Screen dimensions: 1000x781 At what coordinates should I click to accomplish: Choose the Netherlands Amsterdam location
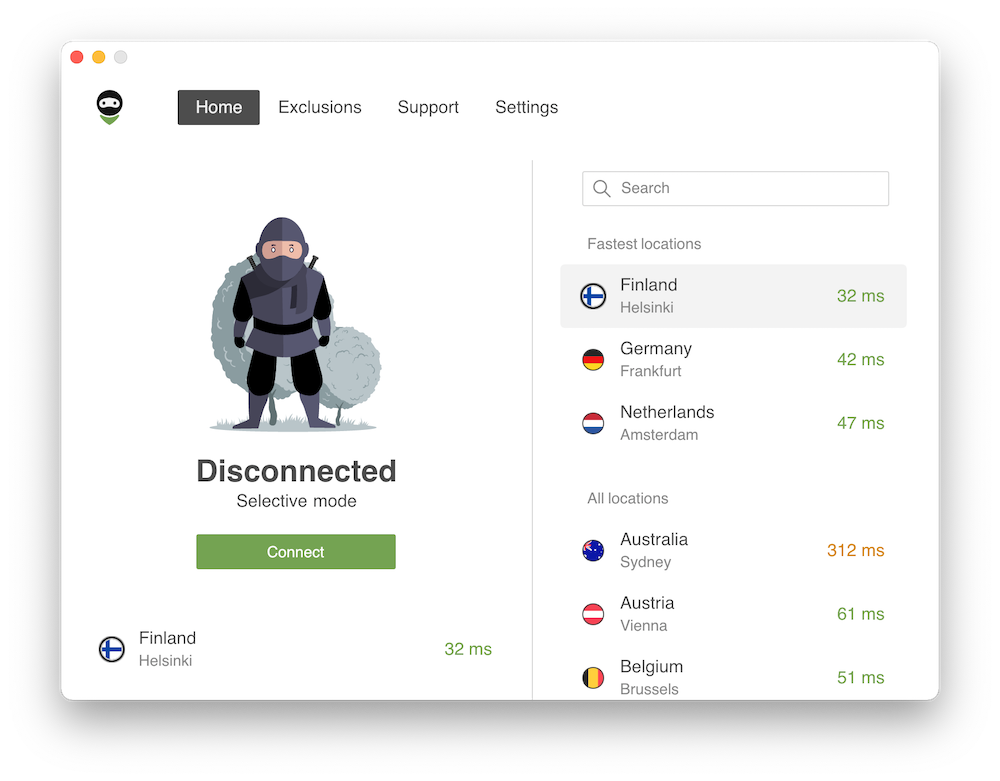point(733,423)
